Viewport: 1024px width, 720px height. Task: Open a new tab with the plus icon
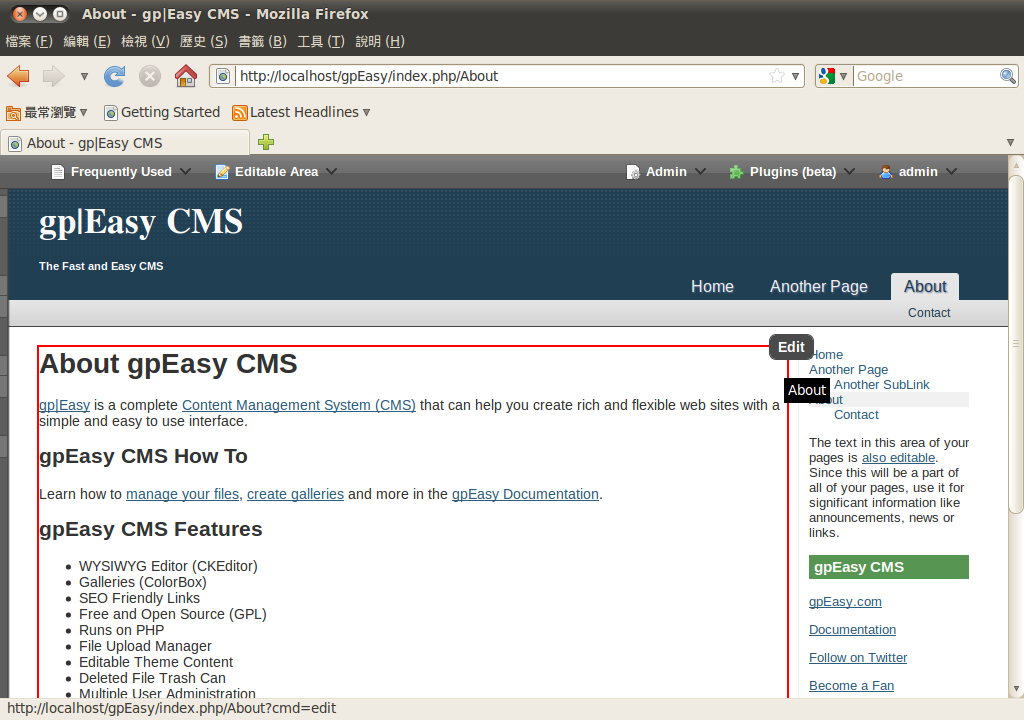[266, 142]
